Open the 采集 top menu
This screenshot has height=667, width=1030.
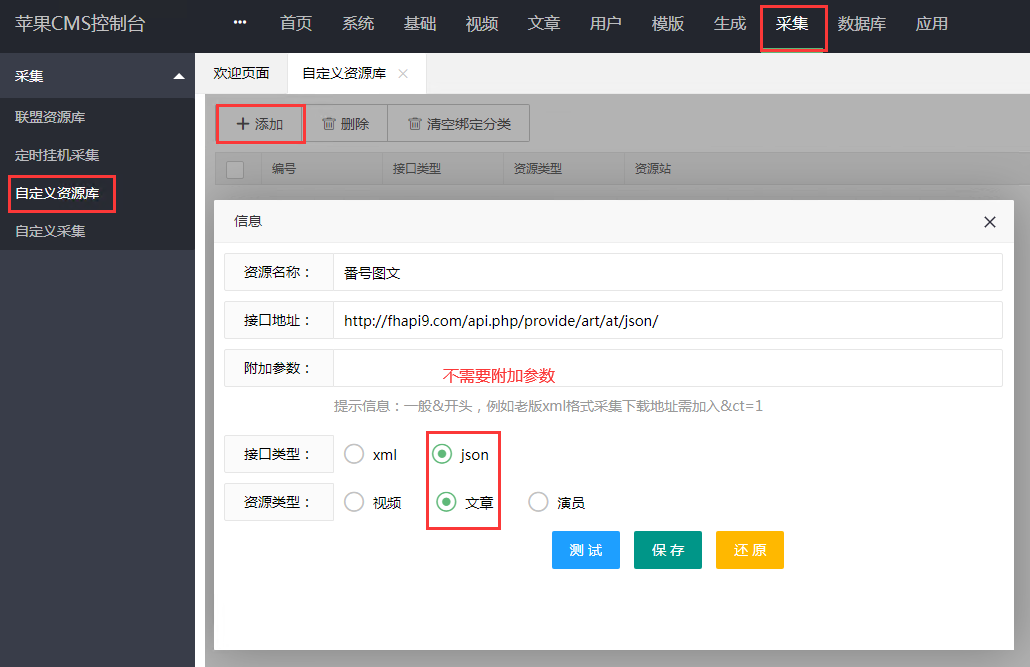tap(792, 24)
